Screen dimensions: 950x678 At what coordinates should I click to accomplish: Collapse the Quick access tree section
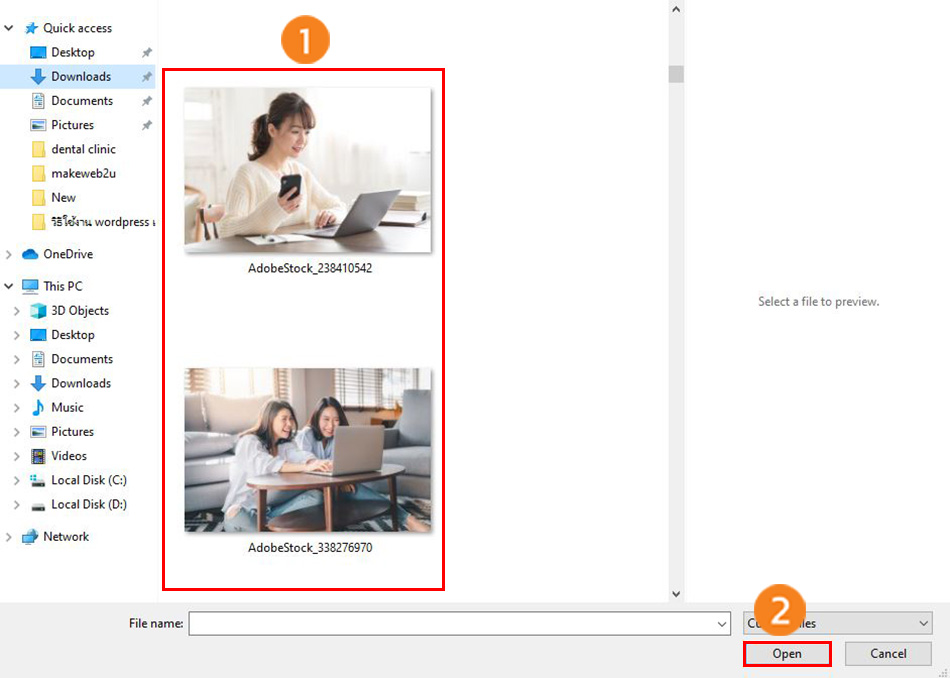point(9,28)
